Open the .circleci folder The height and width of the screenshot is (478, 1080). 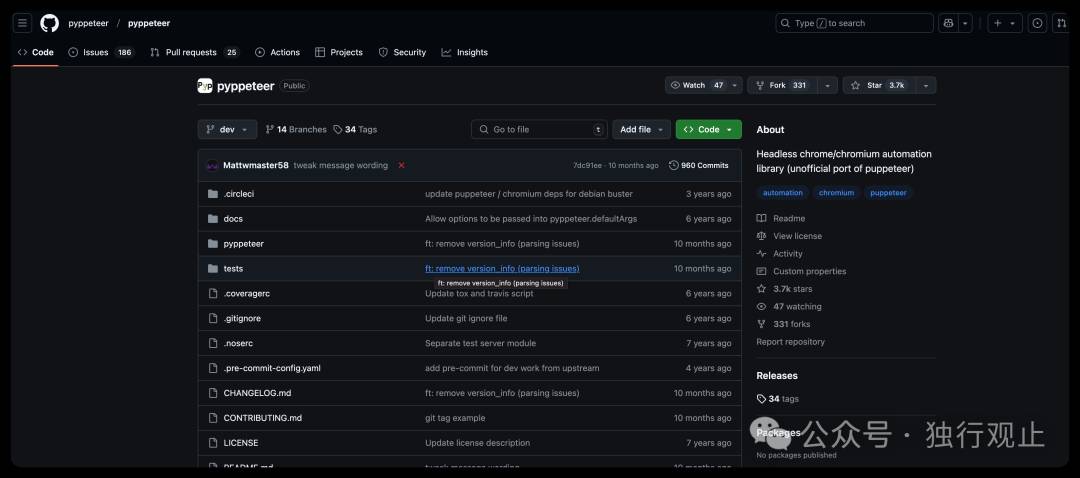pyautogui.click(x=239, y=194)
